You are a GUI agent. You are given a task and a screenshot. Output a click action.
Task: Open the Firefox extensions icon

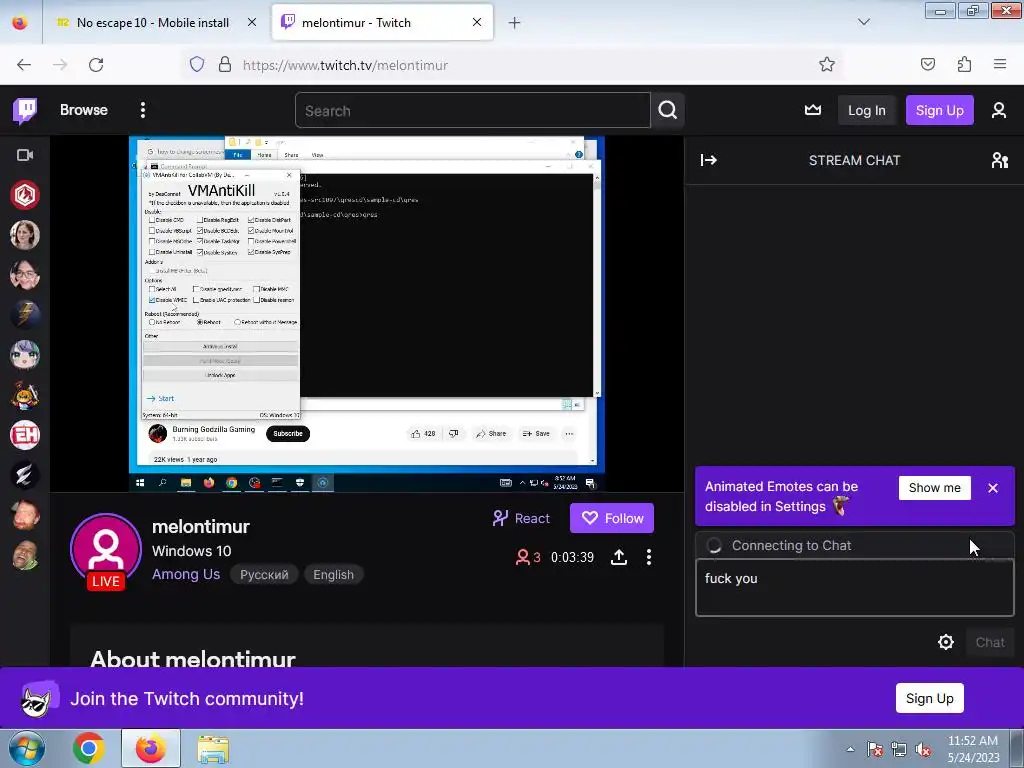pos(964,64)
